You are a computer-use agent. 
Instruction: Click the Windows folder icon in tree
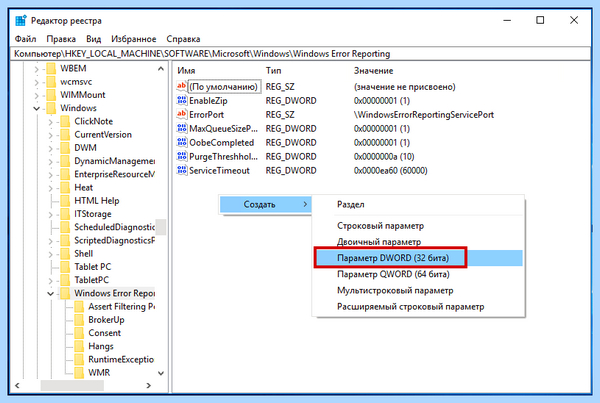click(x=51, y=108)
